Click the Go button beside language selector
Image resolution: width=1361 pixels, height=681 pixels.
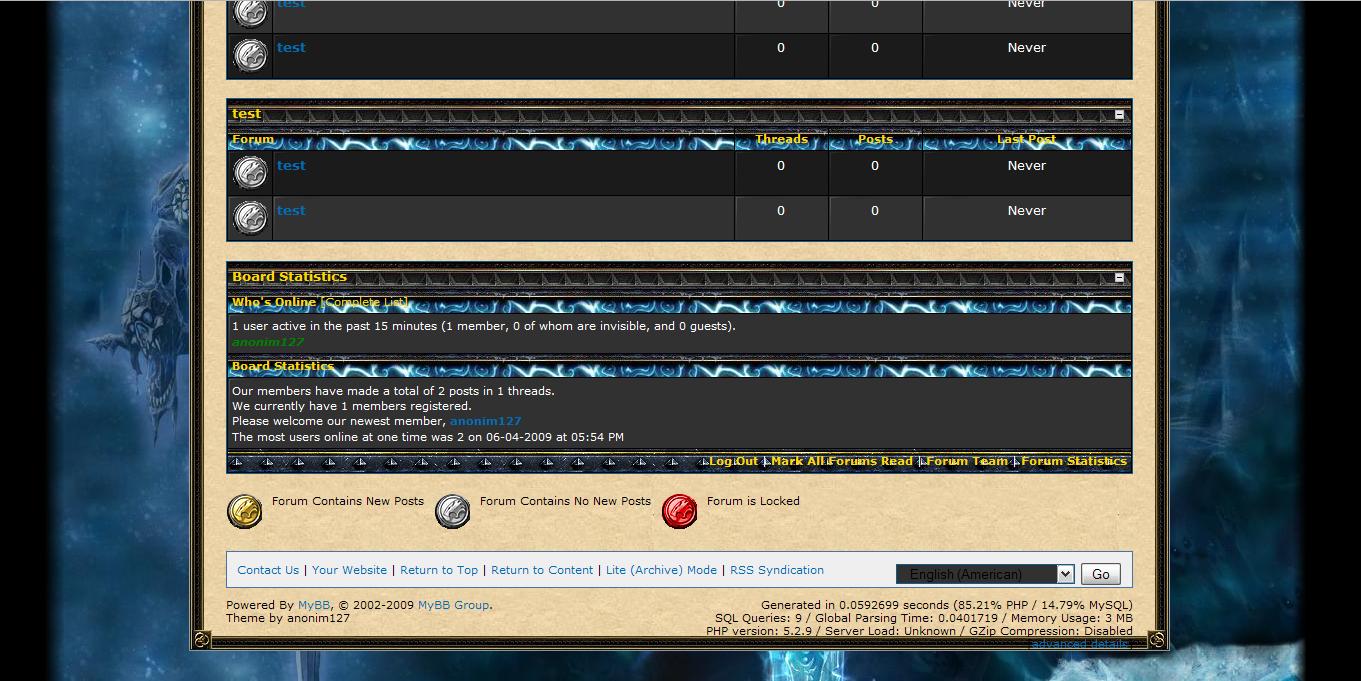click(x=1100, y=574)
